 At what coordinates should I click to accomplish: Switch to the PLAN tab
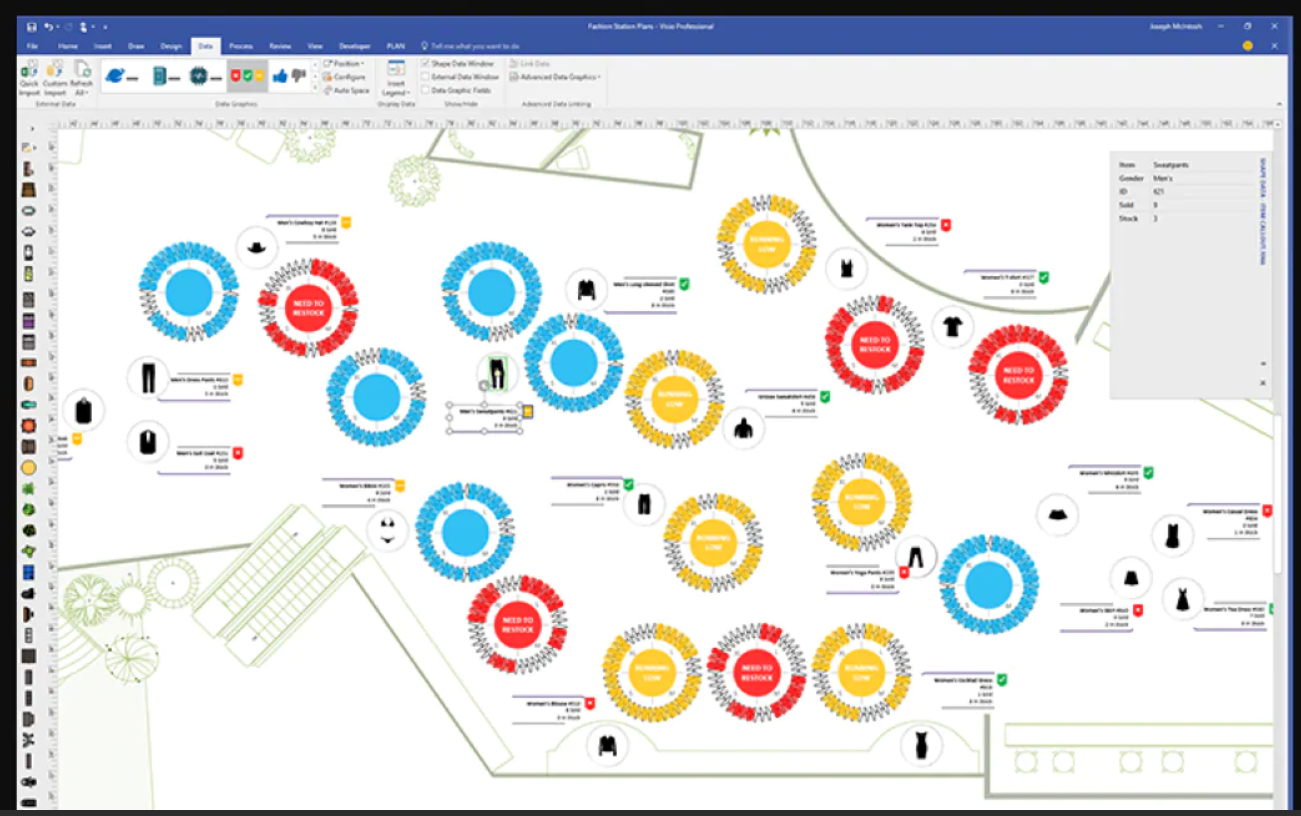coord(396,46)
